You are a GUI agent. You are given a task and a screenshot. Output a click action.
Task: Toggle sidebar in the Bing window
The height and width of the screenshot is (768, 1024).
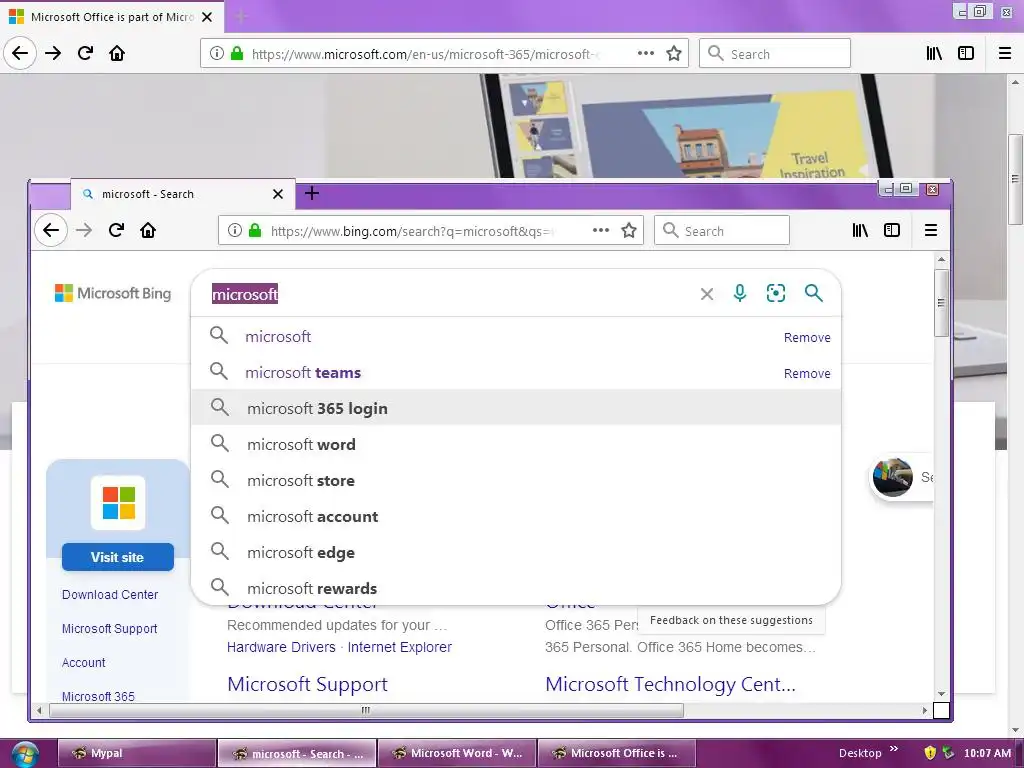point(892,230)
